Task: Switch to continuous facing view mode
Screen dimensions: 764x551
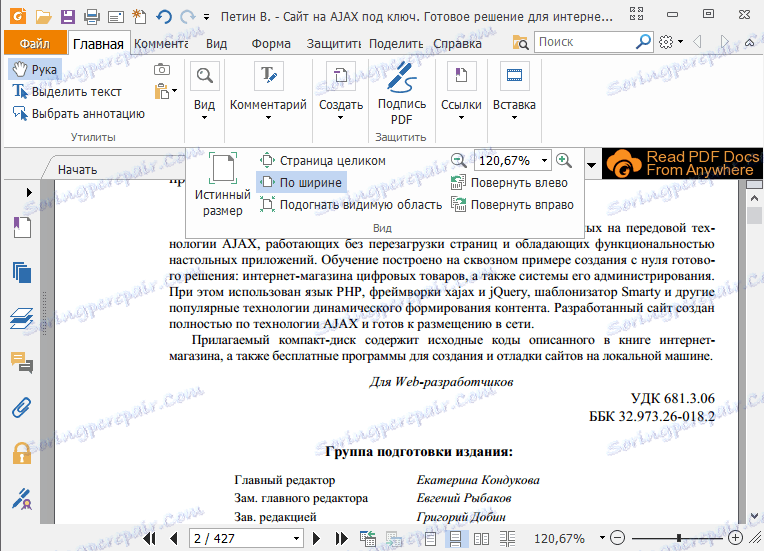Action: 507,538
